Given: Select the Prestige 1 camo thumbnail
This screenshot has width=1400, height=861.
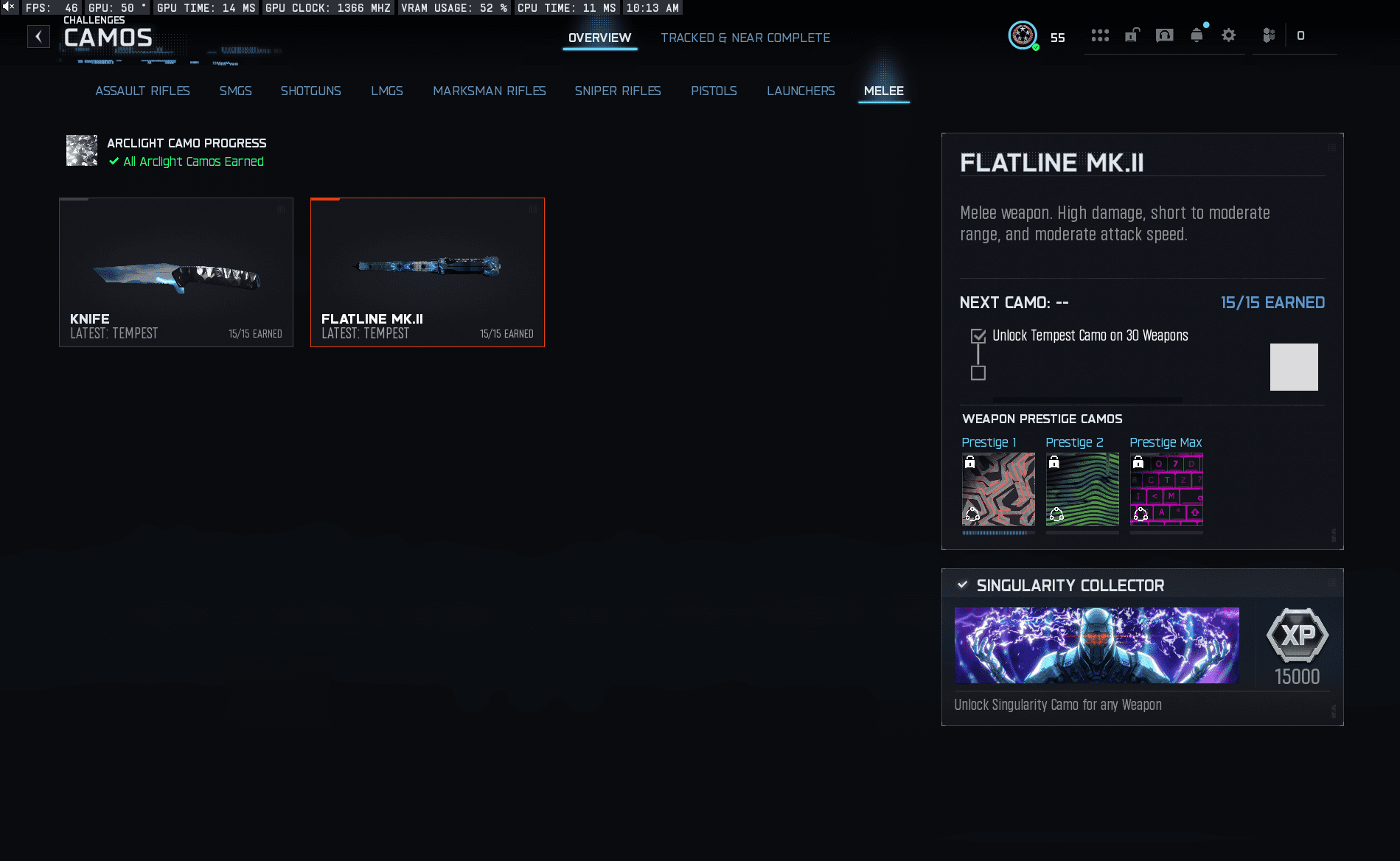Looking at the screenshot, I should point(998,489).
